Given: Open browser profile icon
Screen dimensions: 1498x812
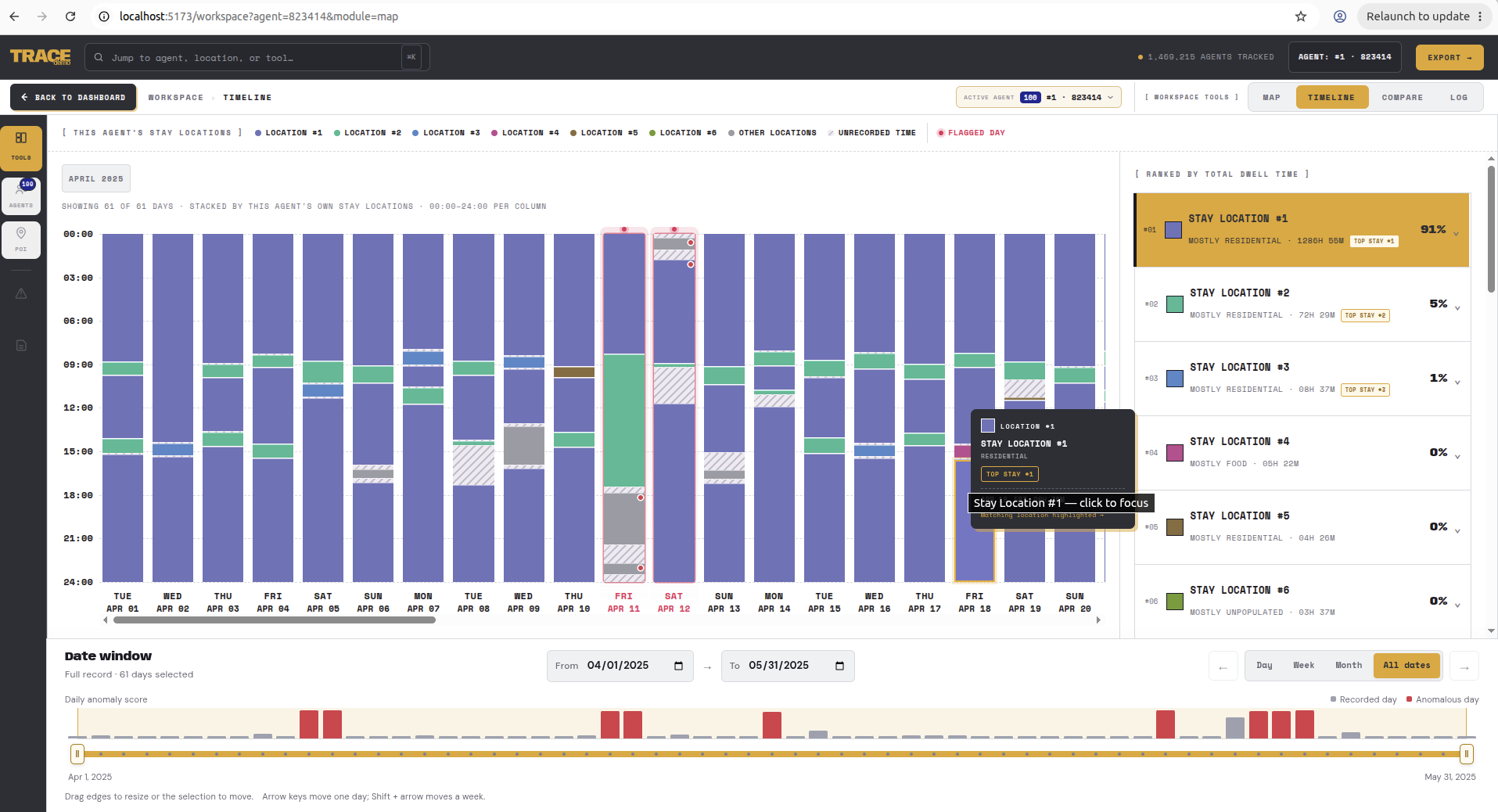Looking at the screenshot, I should (1340, 16).
